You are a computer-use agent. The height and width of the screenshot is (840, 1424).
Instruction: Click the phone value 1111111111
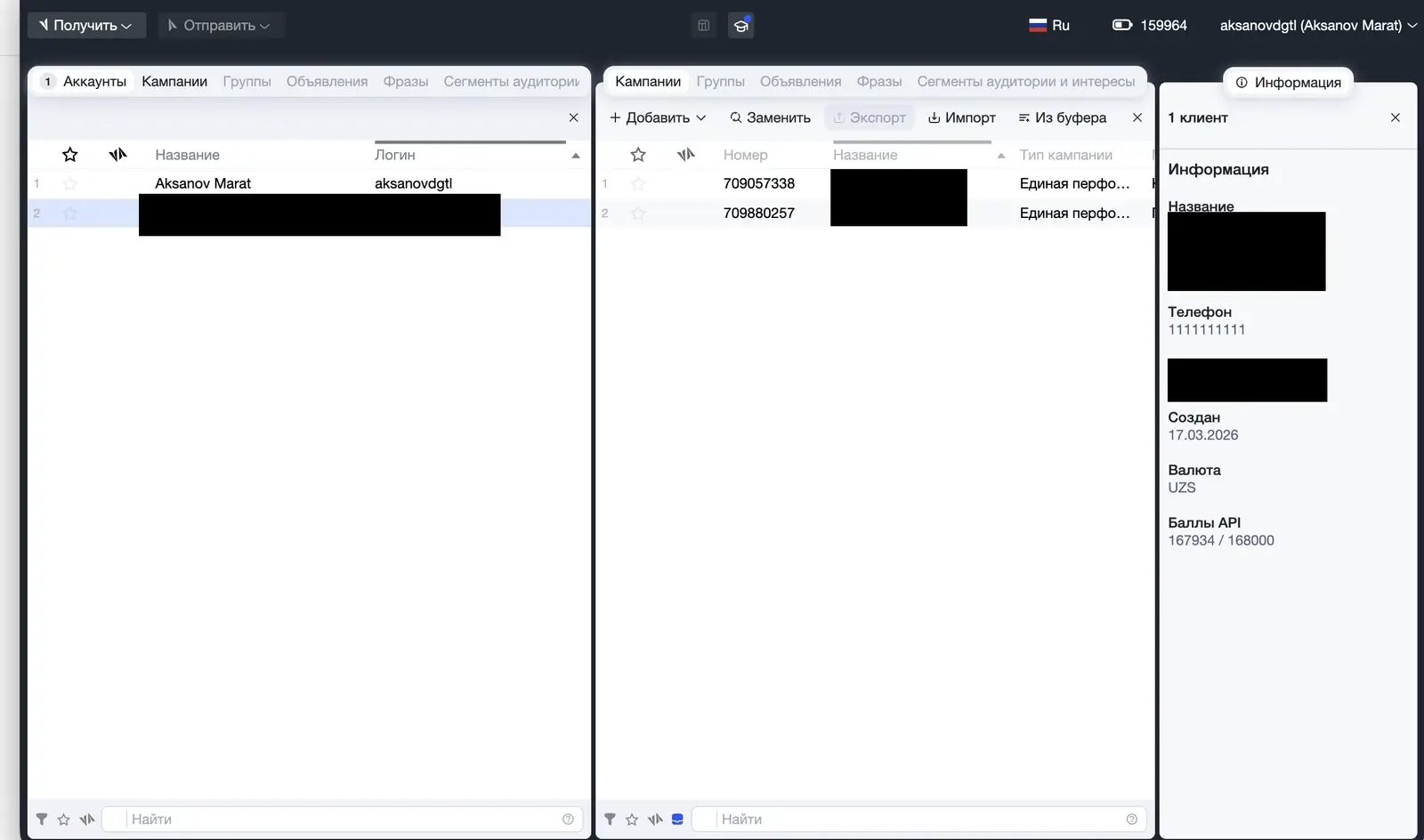1206,329
